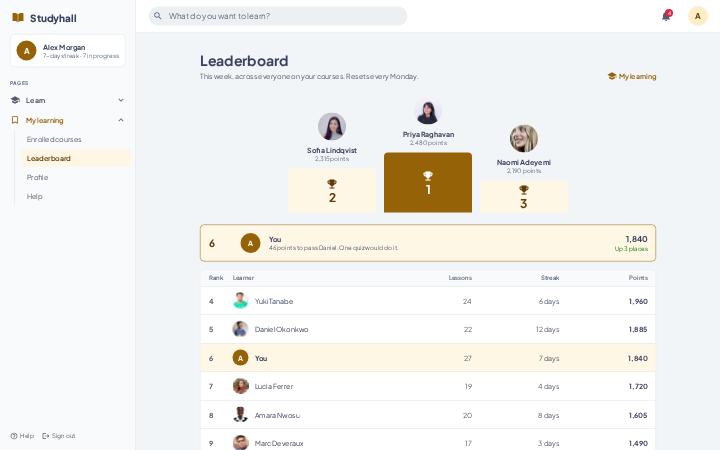The image size is (720, 450).
Task: Click the Studyhall book logo icon
Action: click(18, 17)
